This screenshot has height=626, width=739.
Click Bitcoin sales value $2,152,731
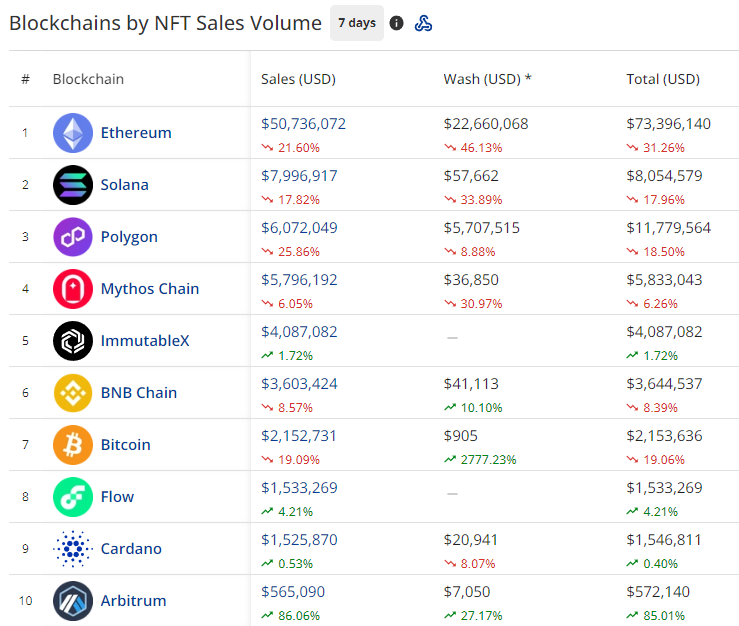(299, 436)
